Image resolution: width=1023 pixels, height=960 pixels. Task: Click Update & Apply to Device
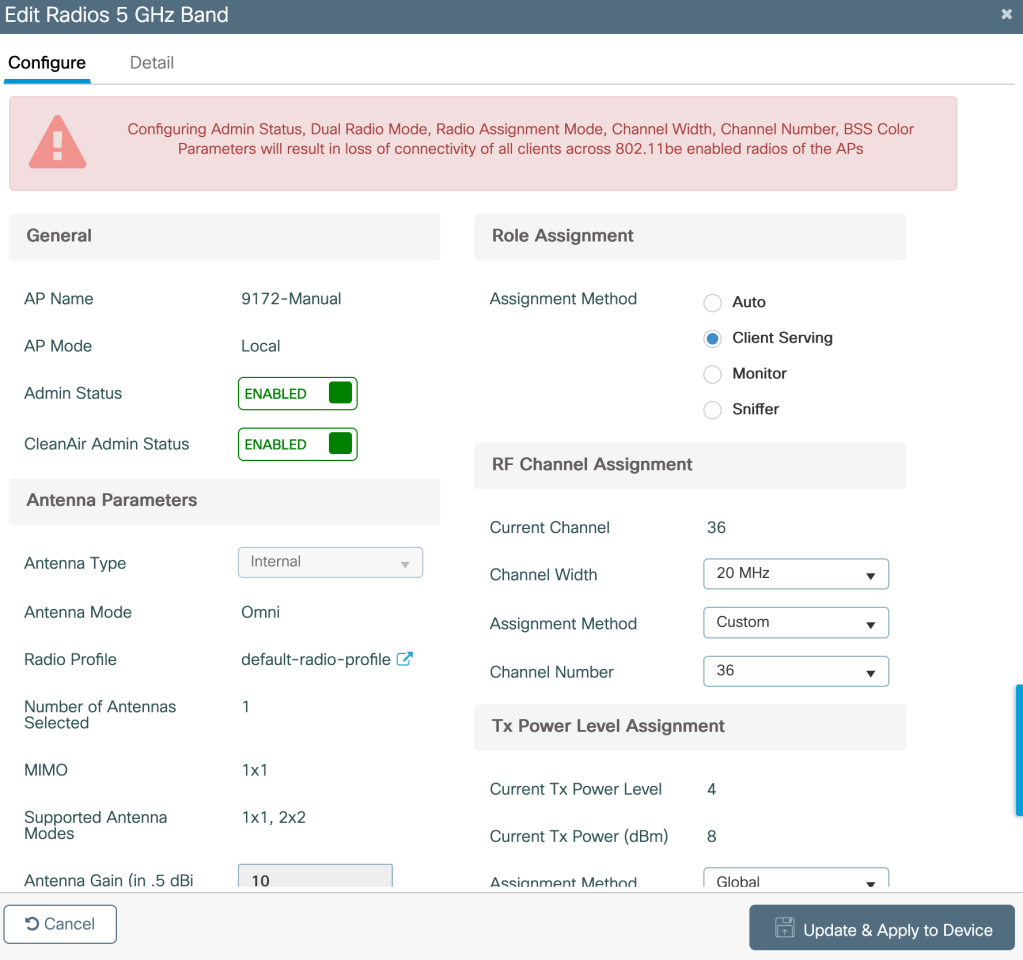tap(882, 929)
